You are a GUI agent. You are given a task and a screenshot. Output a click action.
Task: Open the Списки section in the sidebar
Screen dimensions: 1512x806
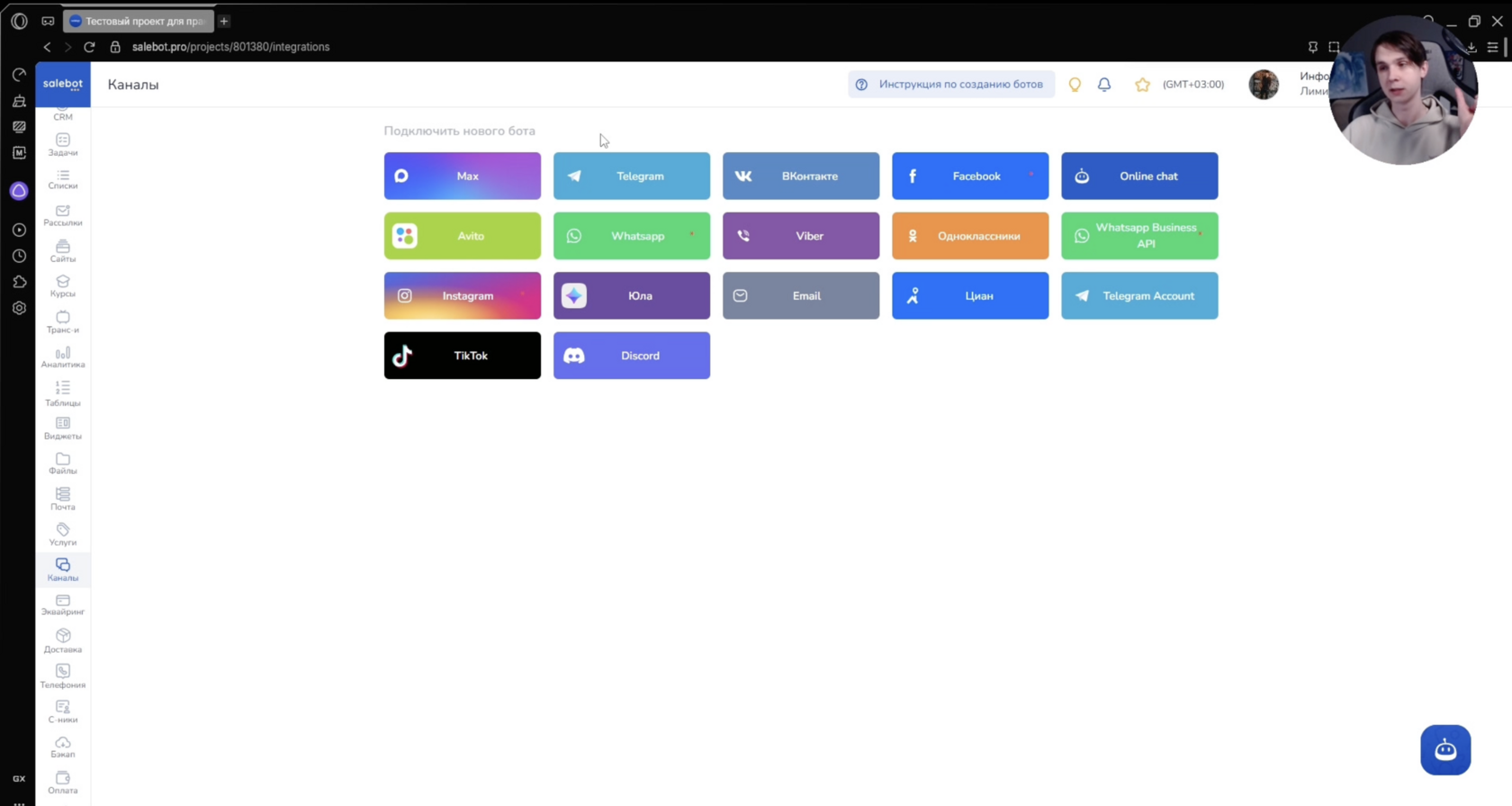(x=63, y=180)
